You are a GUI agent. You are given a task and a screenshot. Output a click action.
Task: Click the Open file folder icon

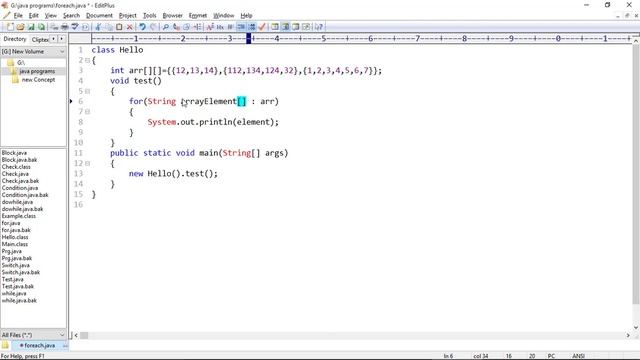tap(20, 27)
